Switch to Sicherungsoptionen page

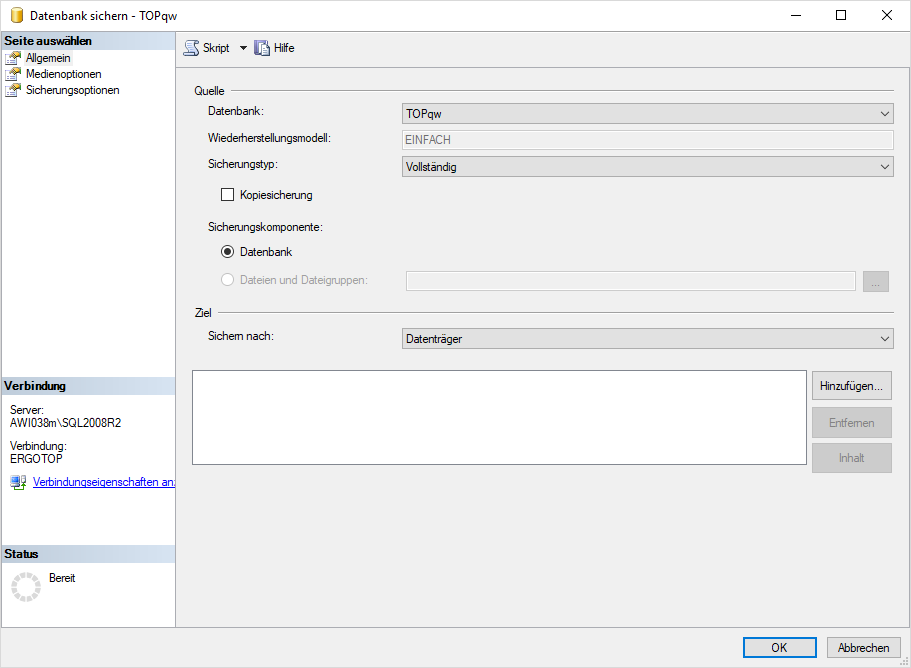[72, 90]
